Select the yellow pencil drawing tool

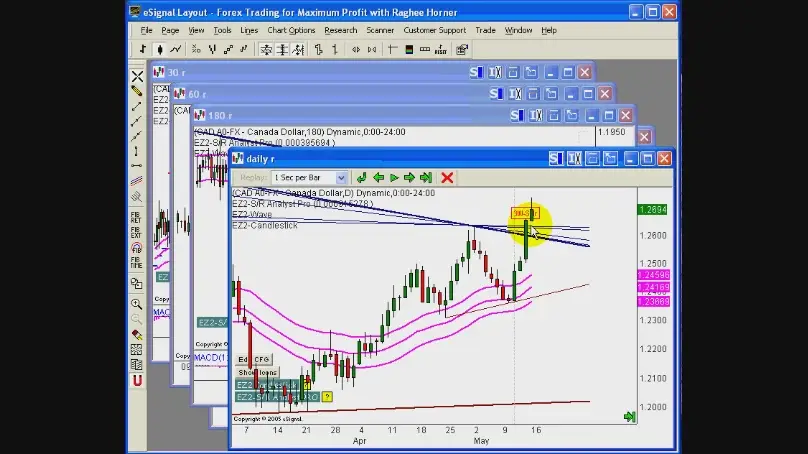tap(137, 91)
